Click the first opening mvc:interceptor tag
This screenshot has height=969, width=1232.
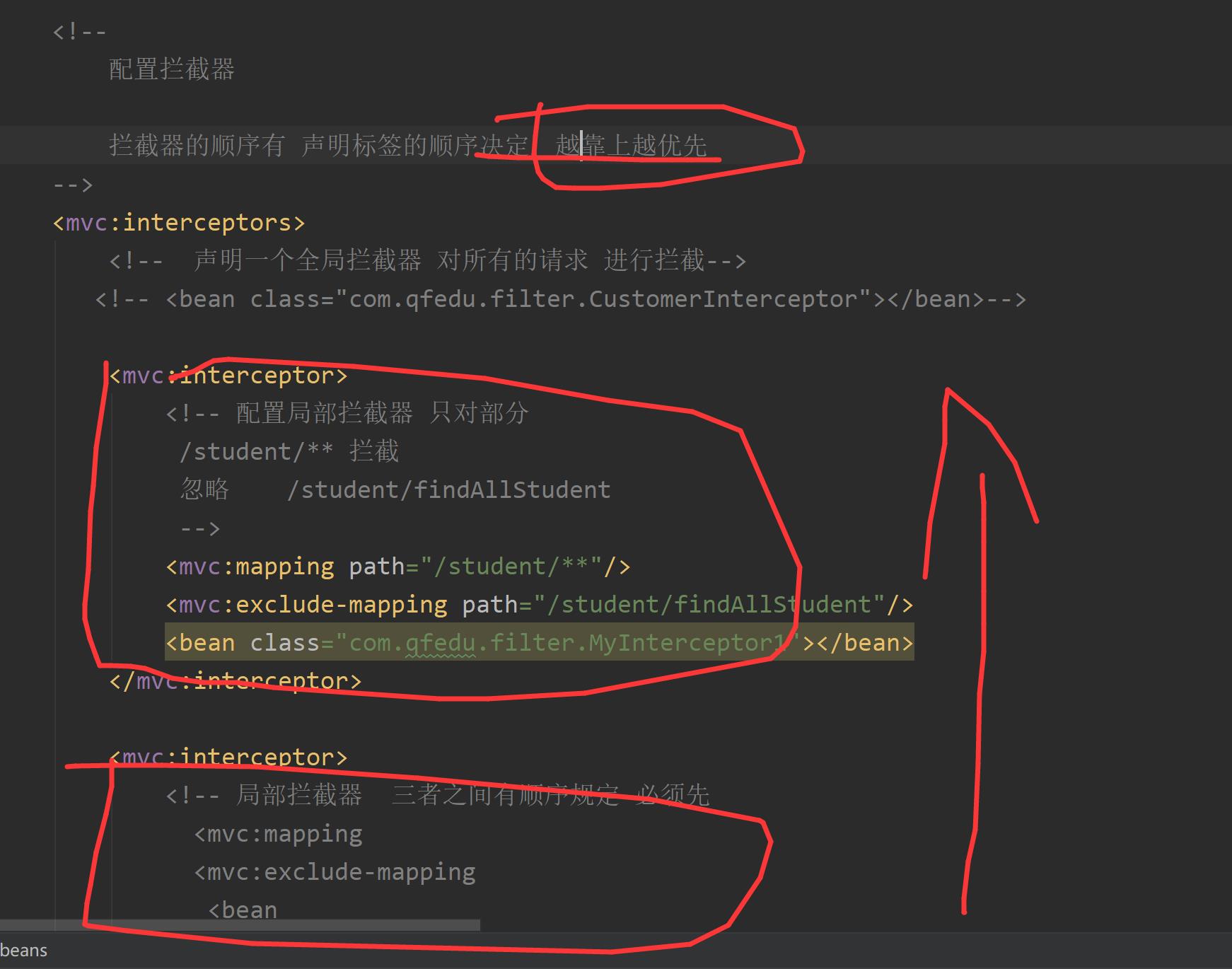(228, 376)
